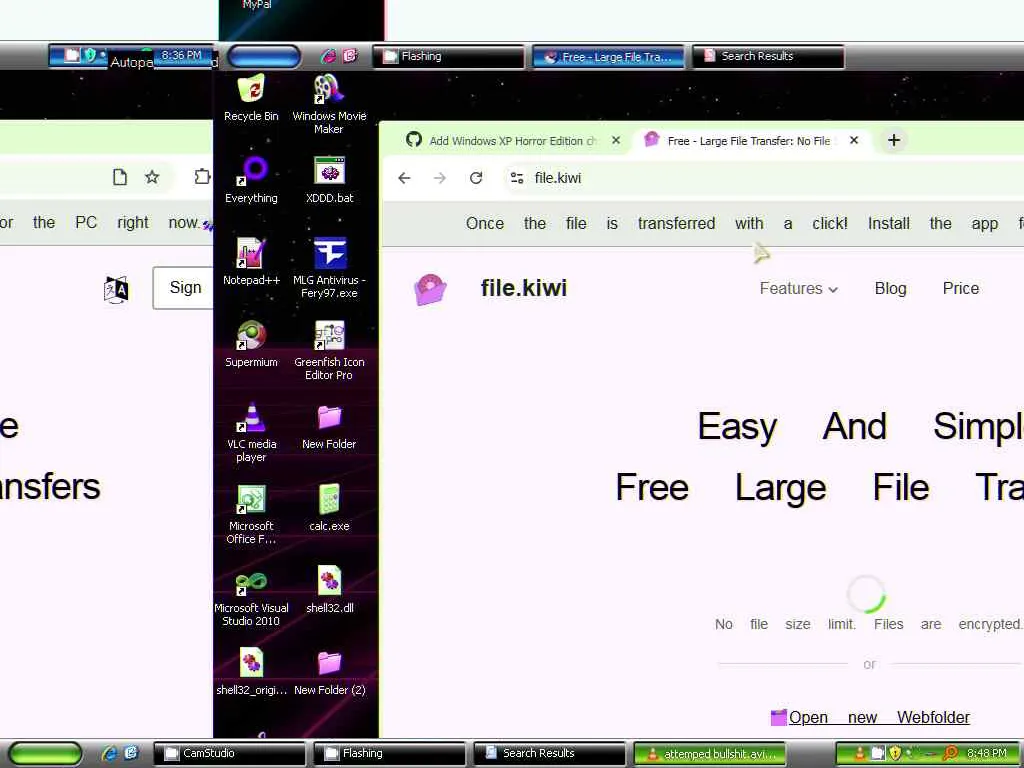This screenshot has height=768, width=1024.
Task: Launch Windows Movie Maker shortcut
Action: click(329, 104)
